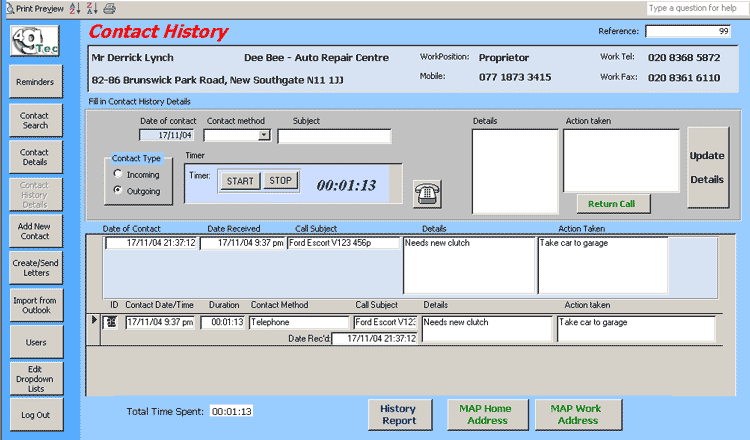The height and width of the screenshot is (440, 750).
Task: Click Dee Bee - Auto Repair Centre text
Action: [316, 58]
